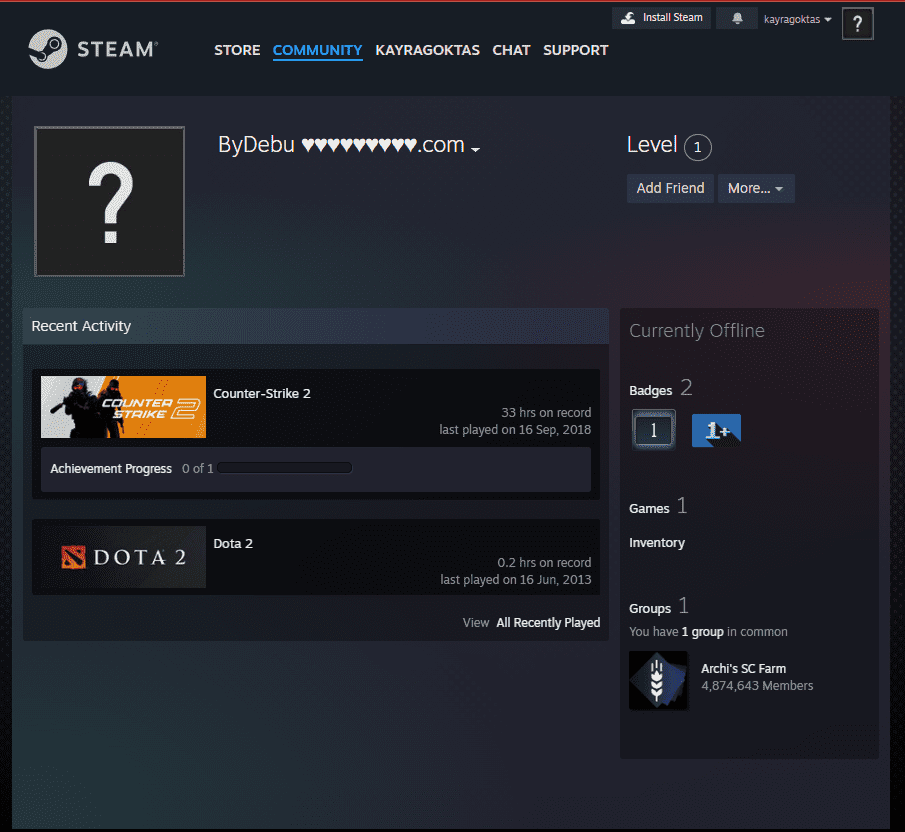Expand ByDebu's name history arrow
The image size is (905, 832).
point(476,149)
